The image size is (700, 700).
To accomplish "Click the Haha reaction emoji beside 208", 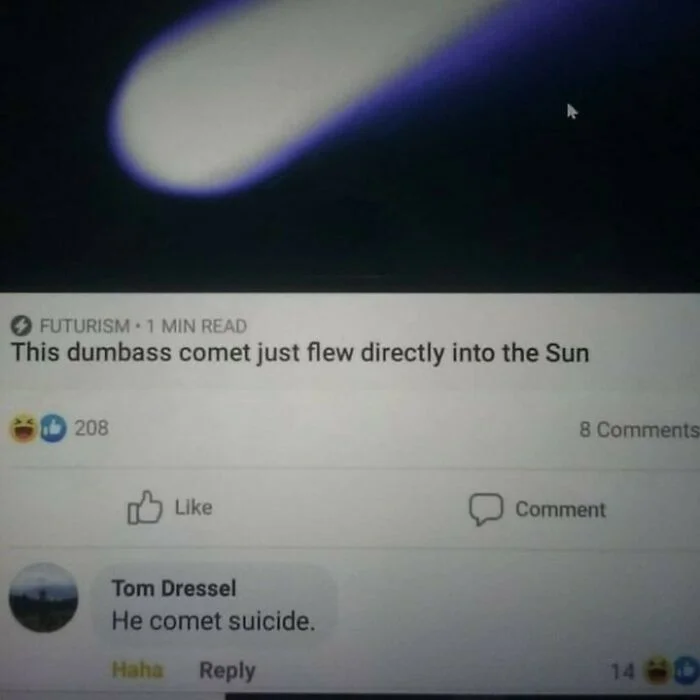I will pos(23,428).
